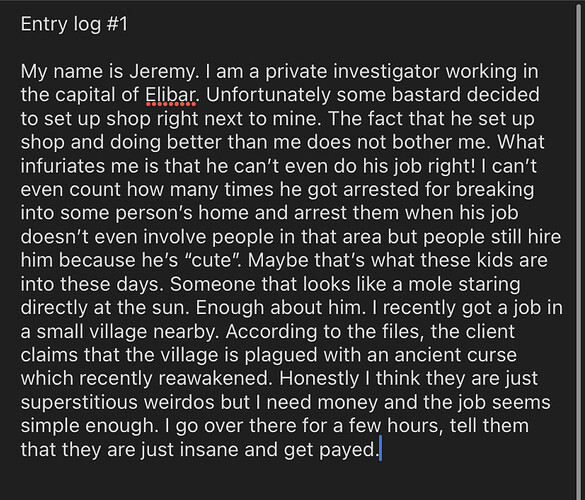This screenshot has width=585, height=500.
Task: Click the misspelled word Elibar
Action: tap(171, 95)
